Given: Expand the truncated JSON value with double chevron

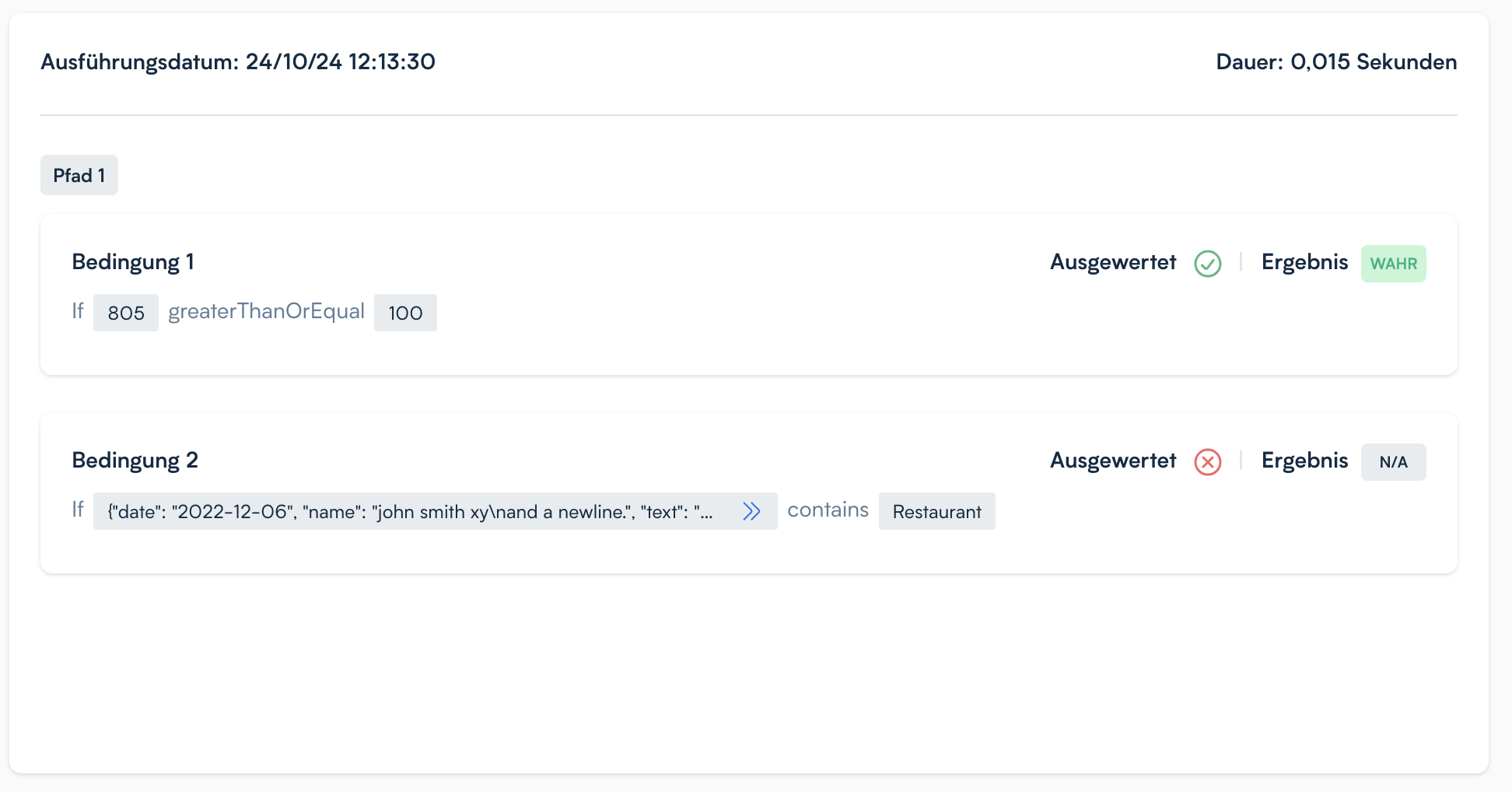Looking at the screenshot, I should 751,511.
